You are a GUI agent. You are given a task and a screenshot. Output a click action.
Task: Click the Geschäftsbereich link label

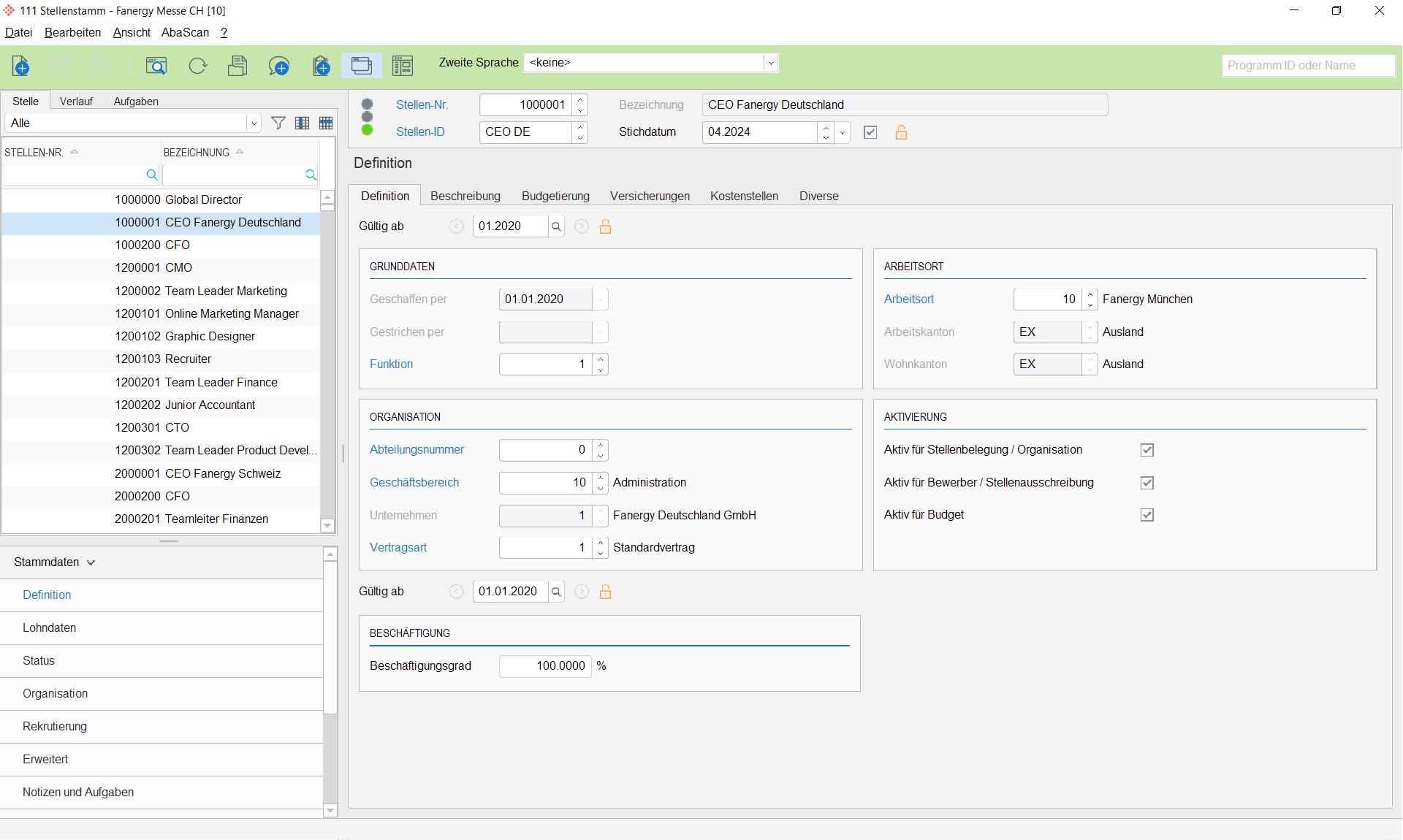coord(414,482)
